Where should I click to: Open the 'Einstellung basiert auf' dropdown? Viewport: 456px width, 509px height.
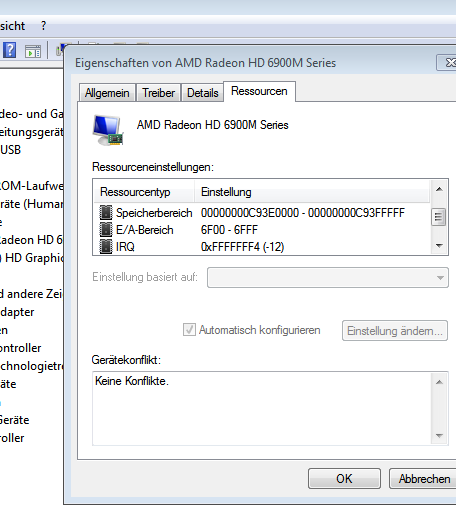point(328,277)
